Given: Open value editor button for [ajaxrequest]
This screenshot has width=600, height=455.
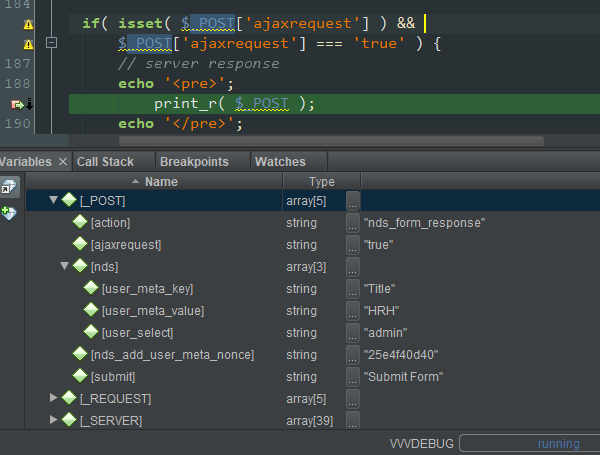Looking at the screenshot, I should click(x=353, y=245).
